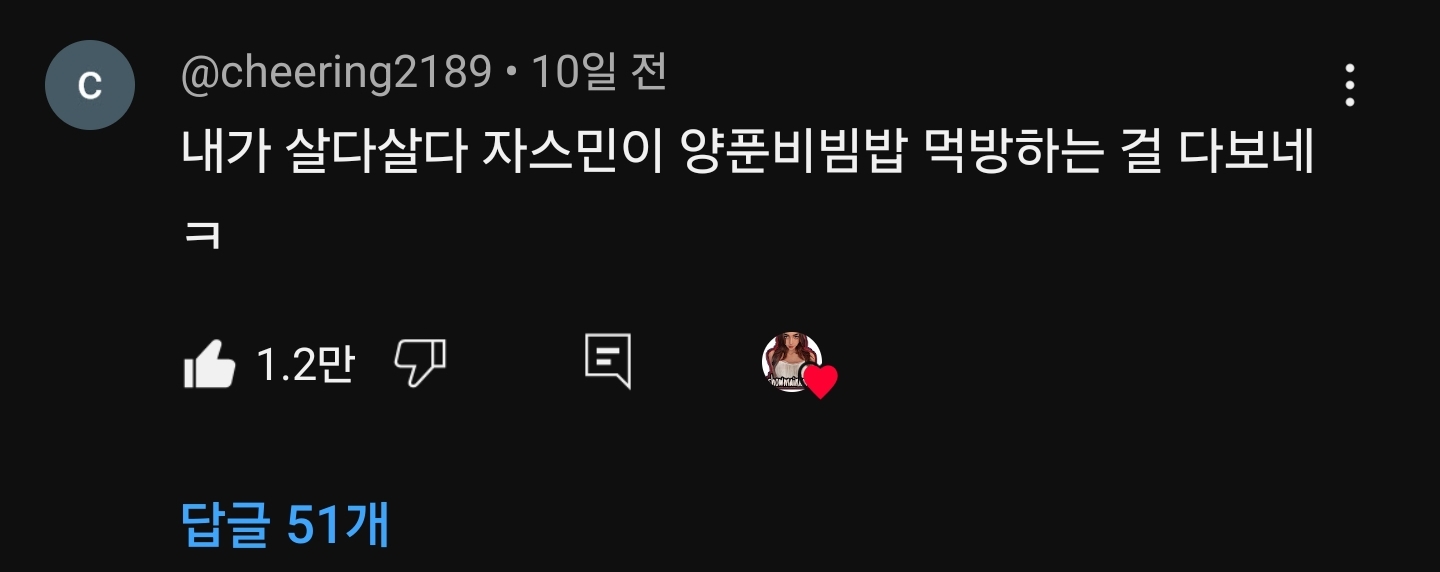This screenshot has height=572, width=1440.
Task: Toggle thumbs-up on cheering2189's comment
Action: point(210,363)
